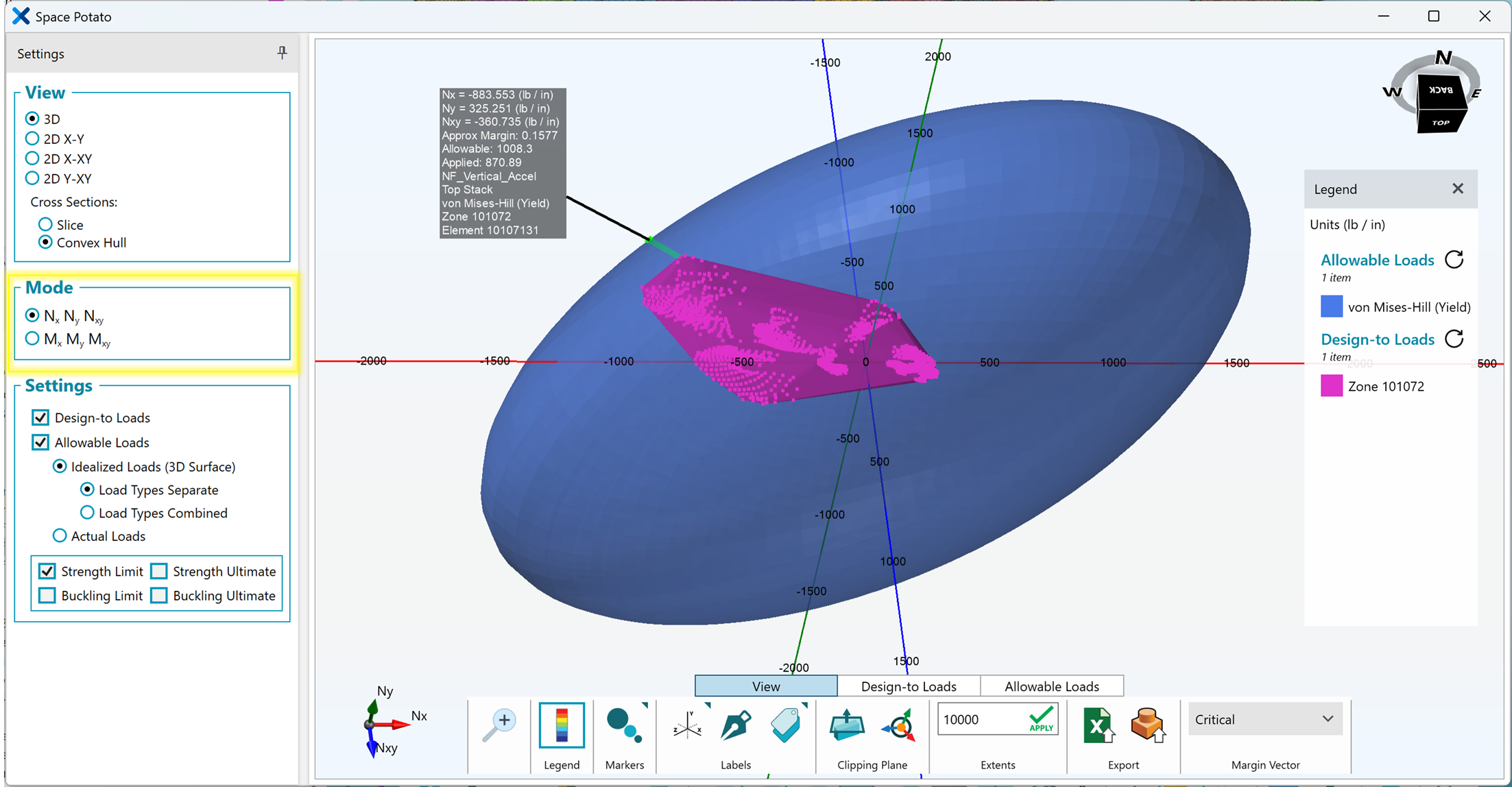Switch to the Allowable Loads tab

coord(1052,686)
